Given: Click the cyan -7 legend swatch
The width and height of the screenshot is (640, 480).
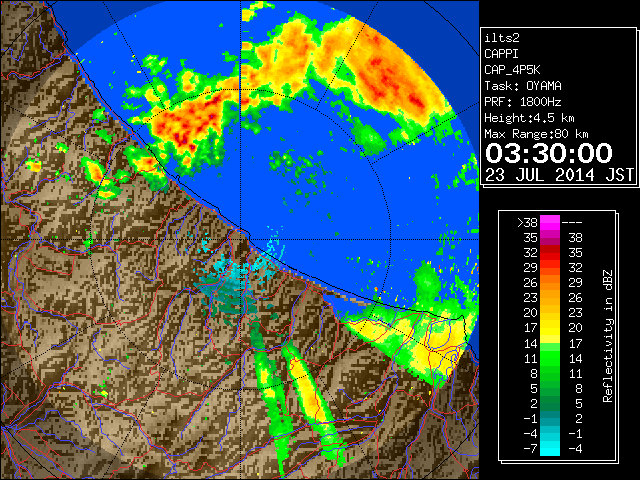Looking at the screenshot, I should tap(550, 449).
